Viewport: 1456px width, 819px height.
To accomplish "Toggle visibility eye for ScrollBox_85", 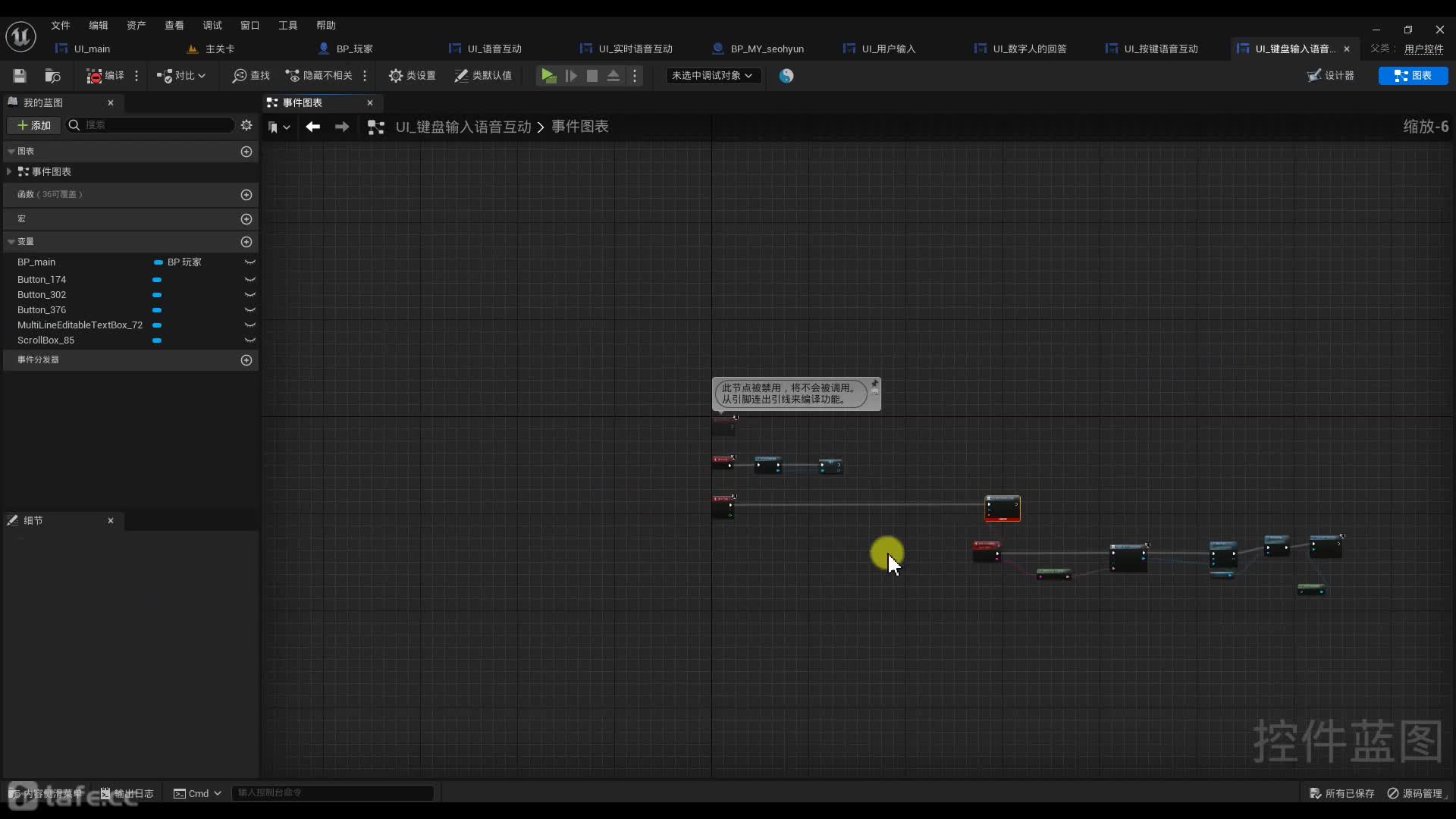I will (249, 340).
